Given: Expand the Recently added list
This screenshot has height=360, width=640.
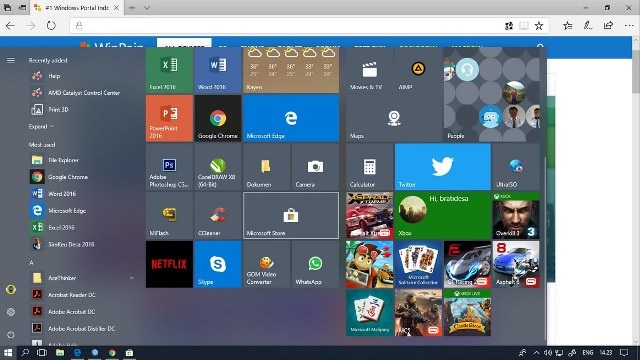Looking at the screenshot, I should [41, 127].
